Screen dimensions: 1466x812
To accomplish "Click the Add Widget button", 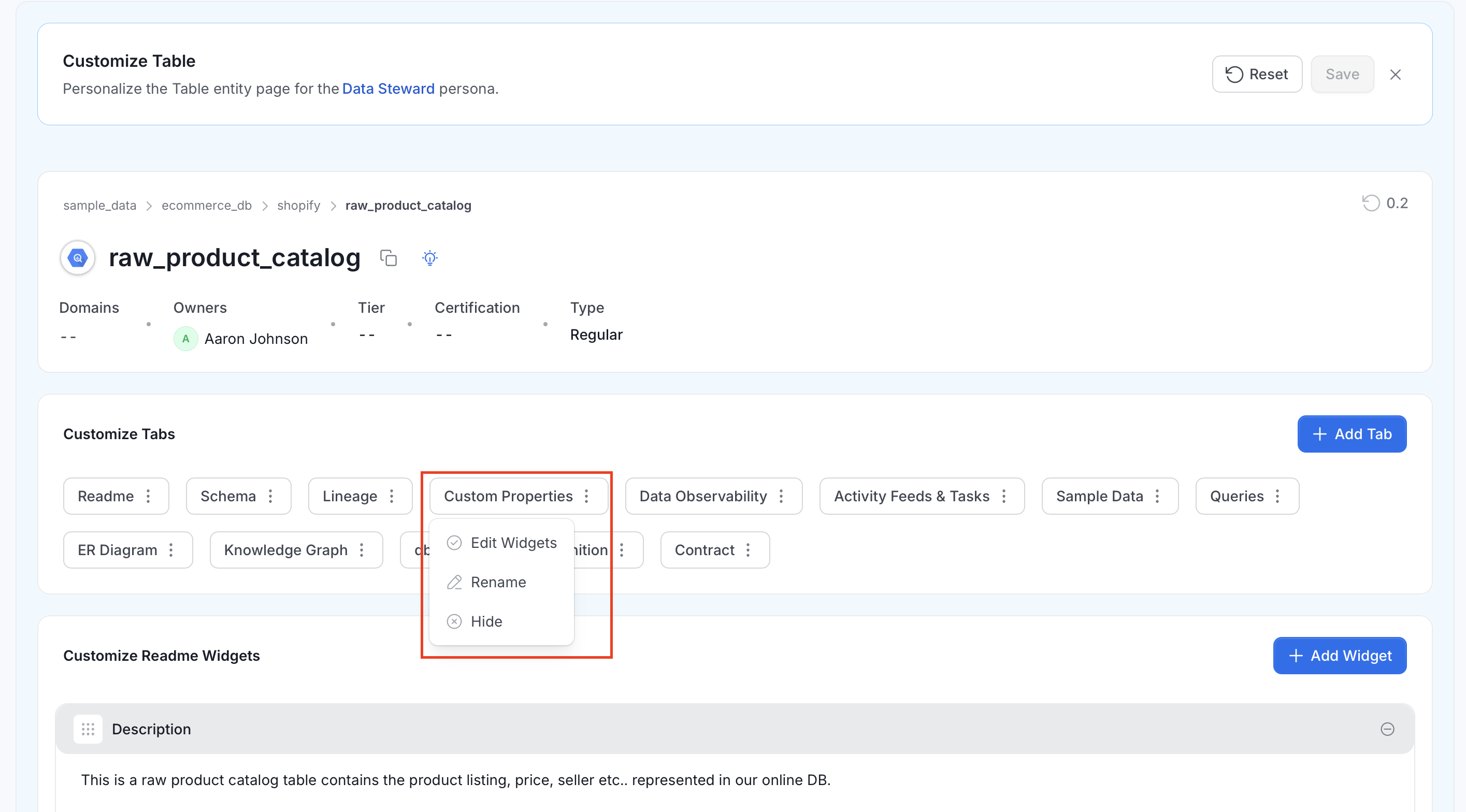I will click(1340, 656).
